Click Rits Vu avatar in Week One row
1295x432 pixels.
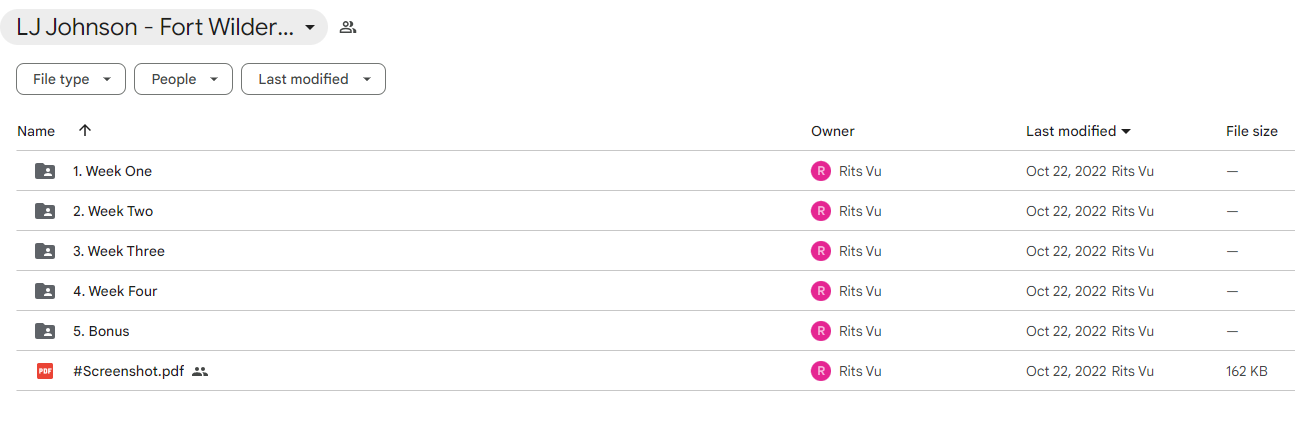click(x=821, y=171)
